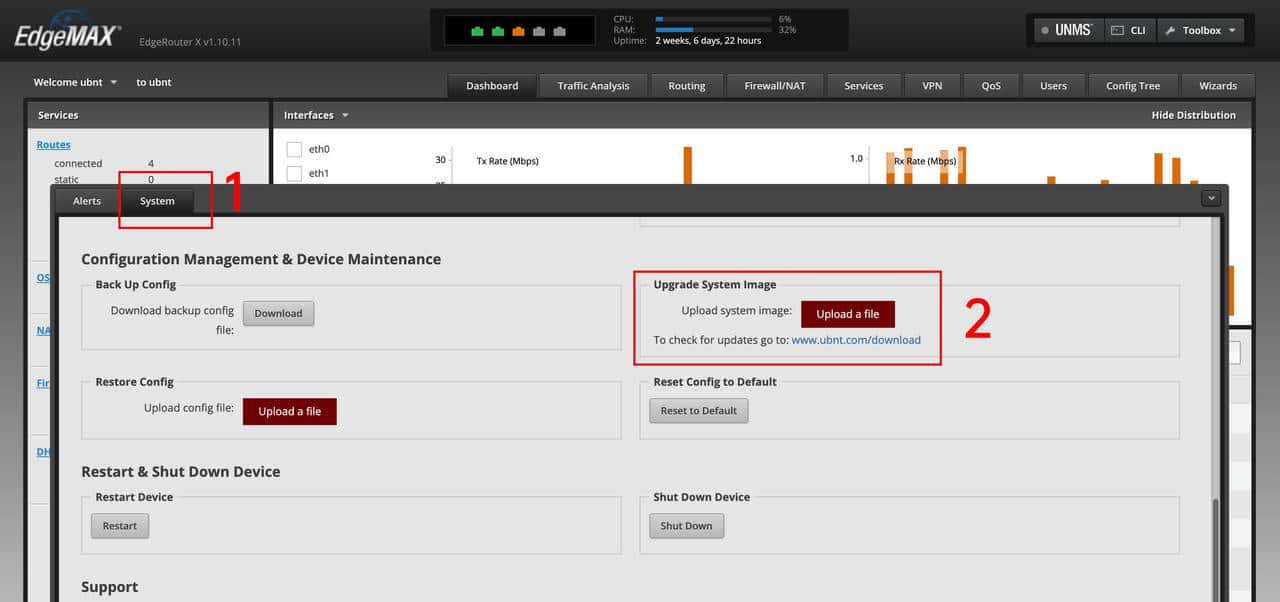The height and width of the screenshot is (602, 1280).
Task: Switch to the Firewall/NAT tab
Action: tap(774, 85)
